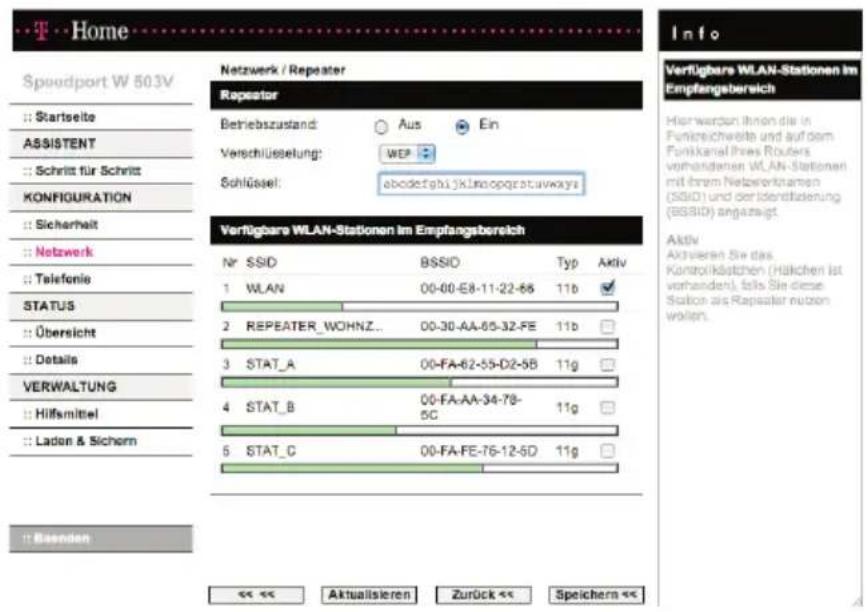The height and width of the screenshot is (612, 868).
Task: Click the Speedport W 503V title
Action: click(98, 82)
